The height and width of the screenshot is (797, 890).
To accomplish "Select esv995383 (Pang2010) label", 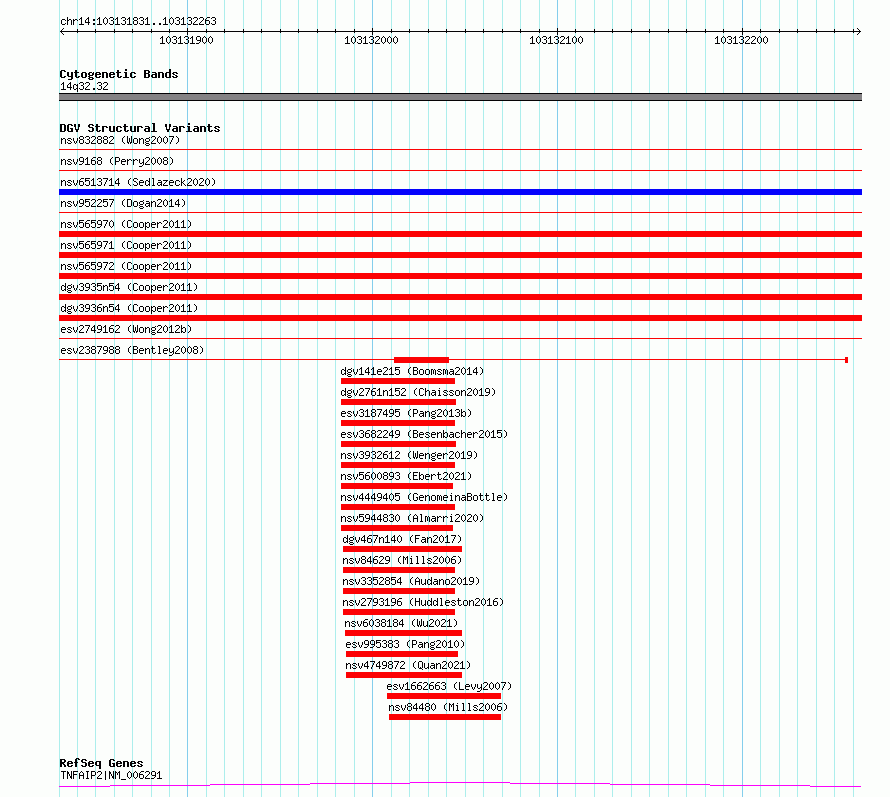I will point(405,644).
